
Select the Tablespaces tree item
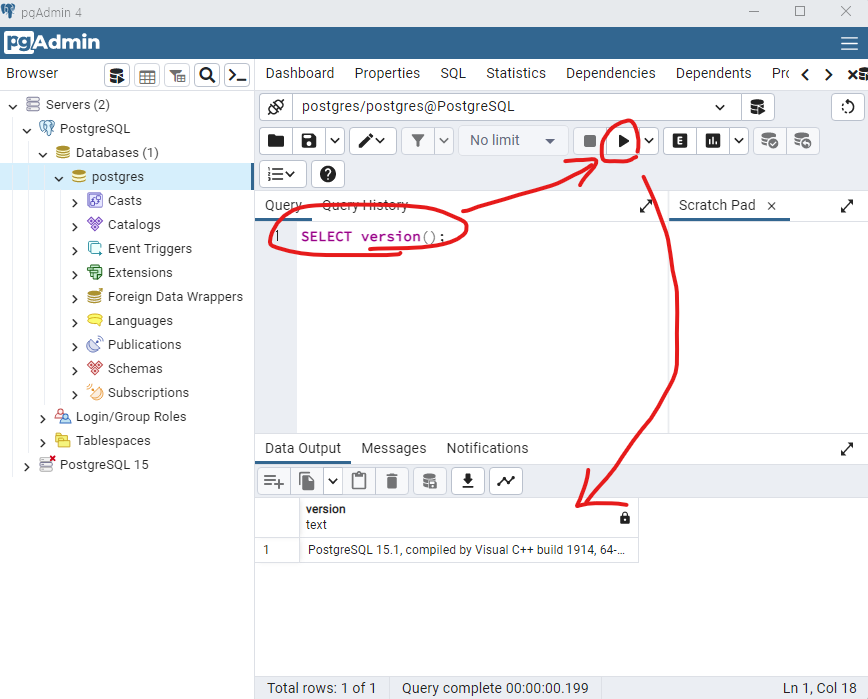[x=113, y=441]
